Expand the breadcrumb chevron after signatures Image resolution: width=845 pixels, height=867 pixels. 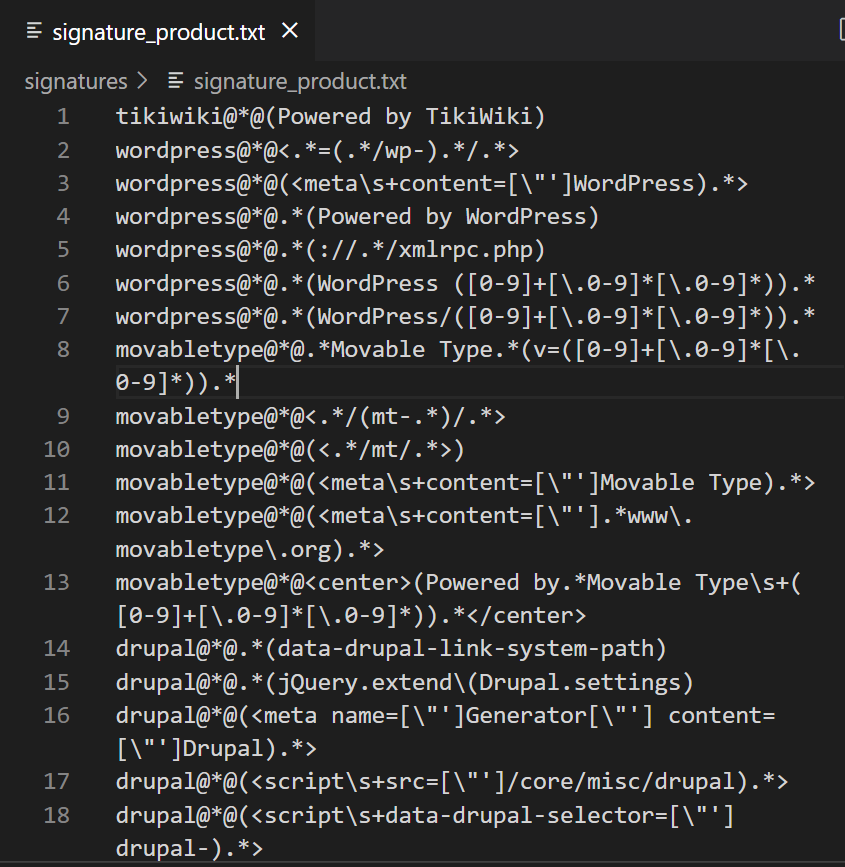143,81
